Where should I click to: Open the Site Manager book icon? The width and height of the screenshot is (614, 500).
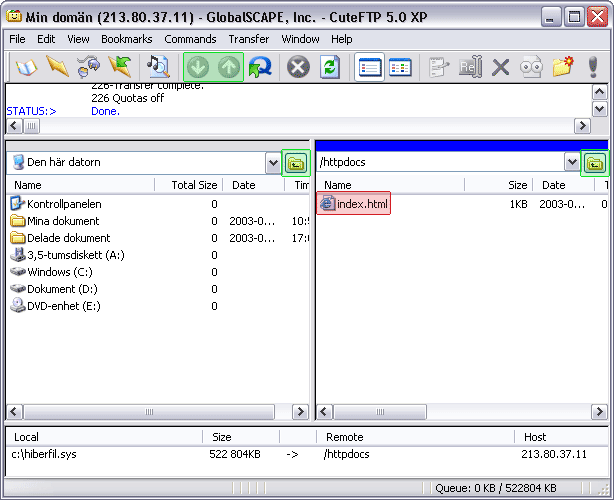click(24, 67)
